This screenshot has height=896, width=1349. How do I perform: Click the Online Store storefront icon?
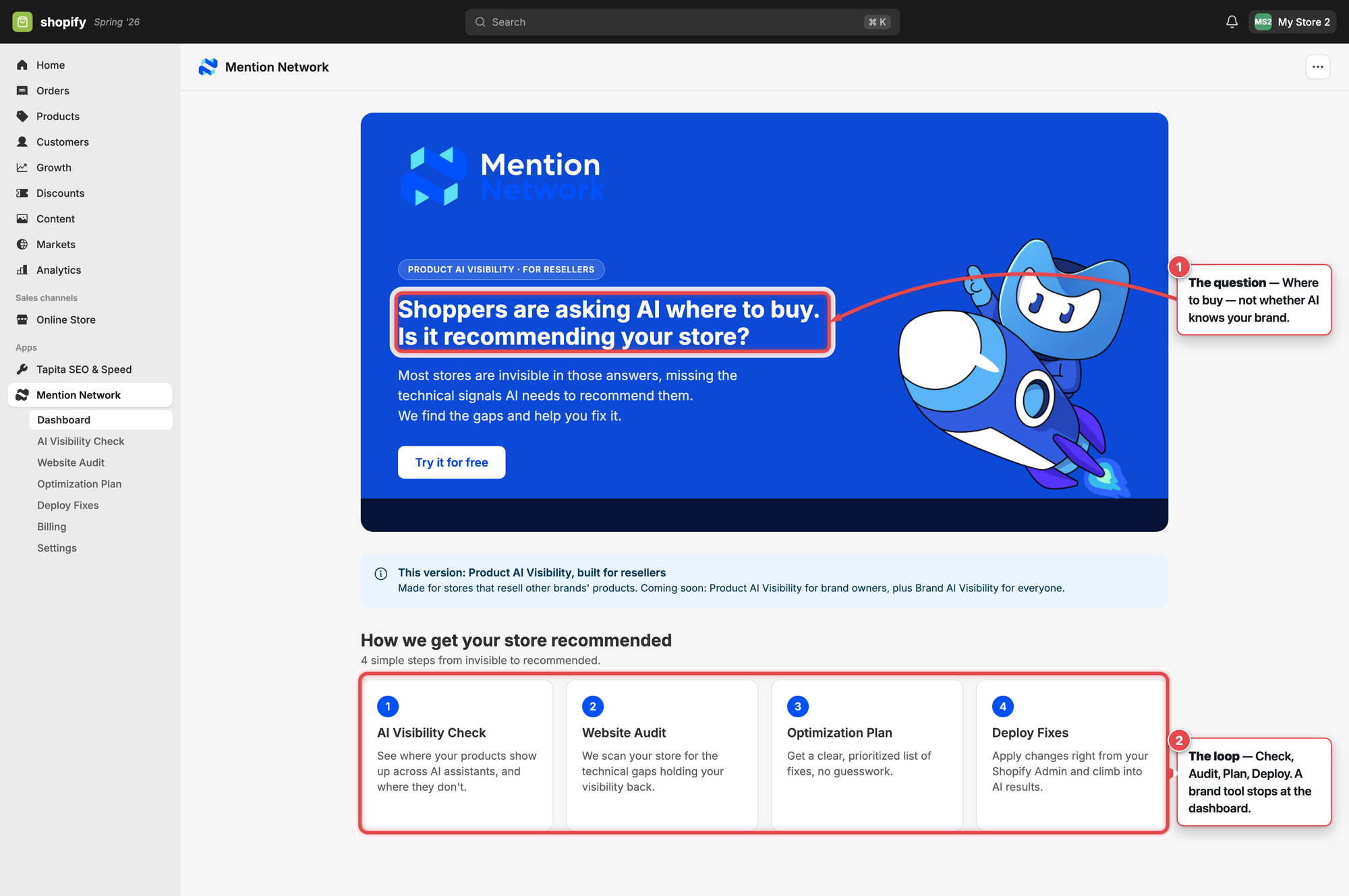[22, 320]
